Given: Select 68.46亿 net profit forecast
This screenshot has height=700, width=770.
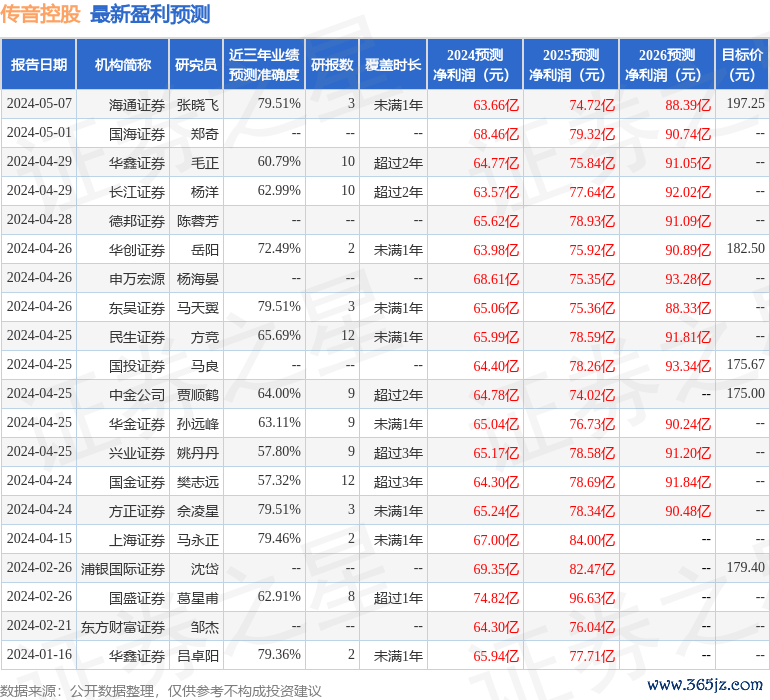Looking at the screenshot, I should point(496,134).
